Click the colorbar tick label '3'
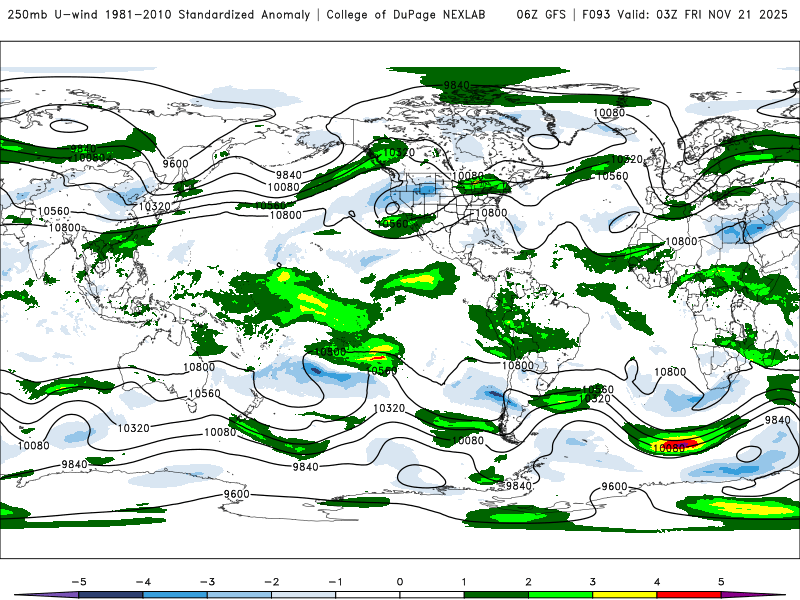 point(592,582)
